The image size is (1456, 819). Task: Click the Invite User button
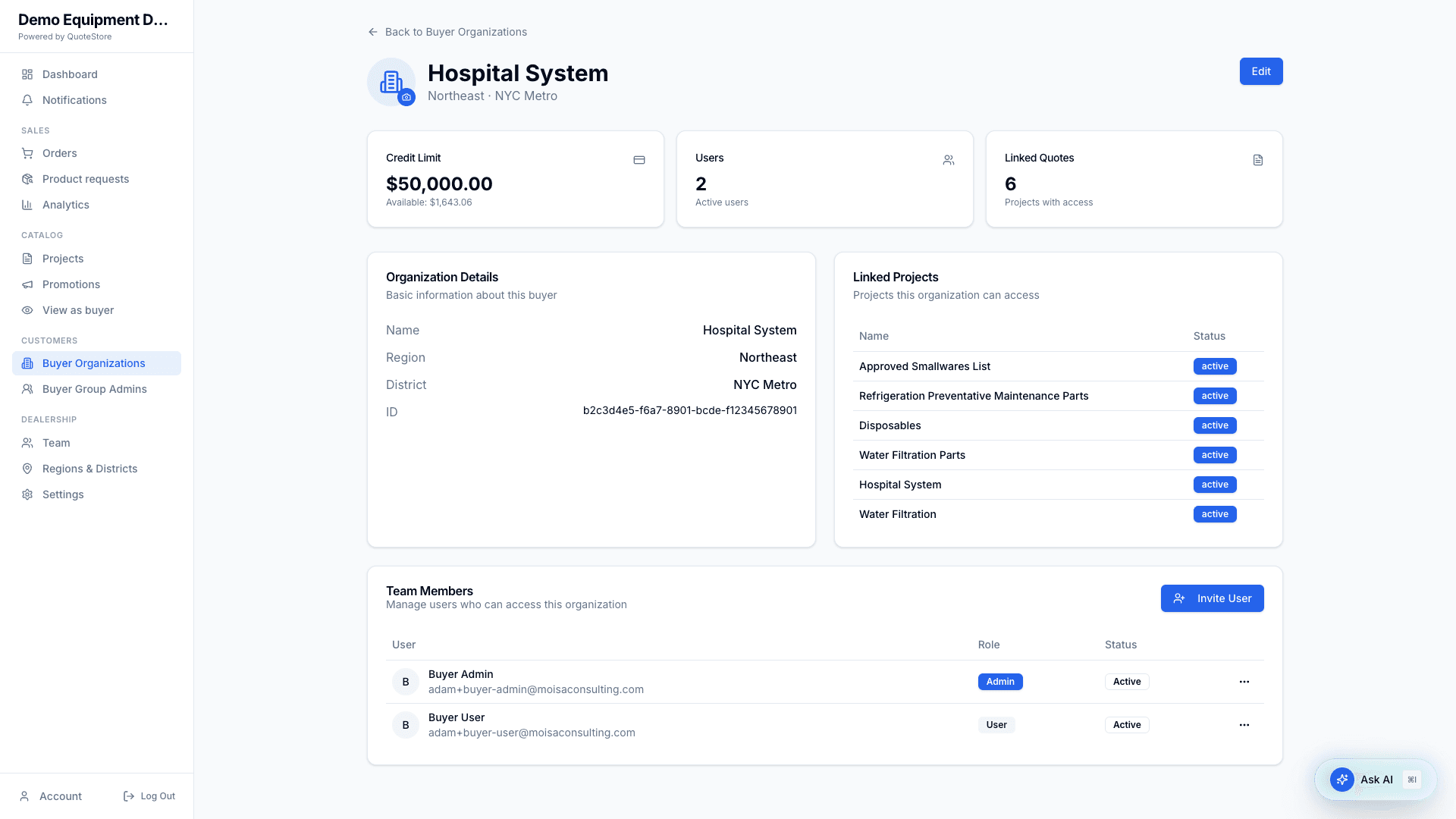tap(1212, 598)
